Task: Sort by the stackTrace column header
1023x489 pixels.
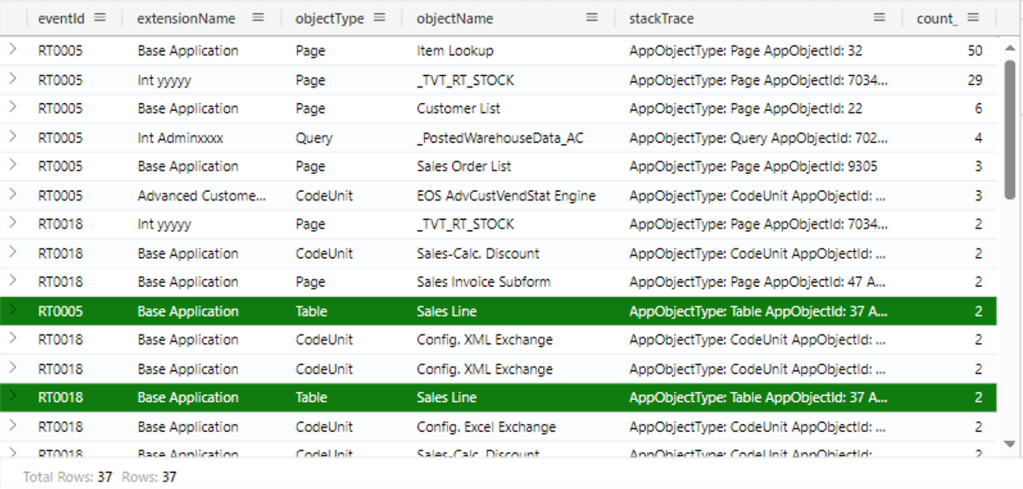Action: coord(661,18)
